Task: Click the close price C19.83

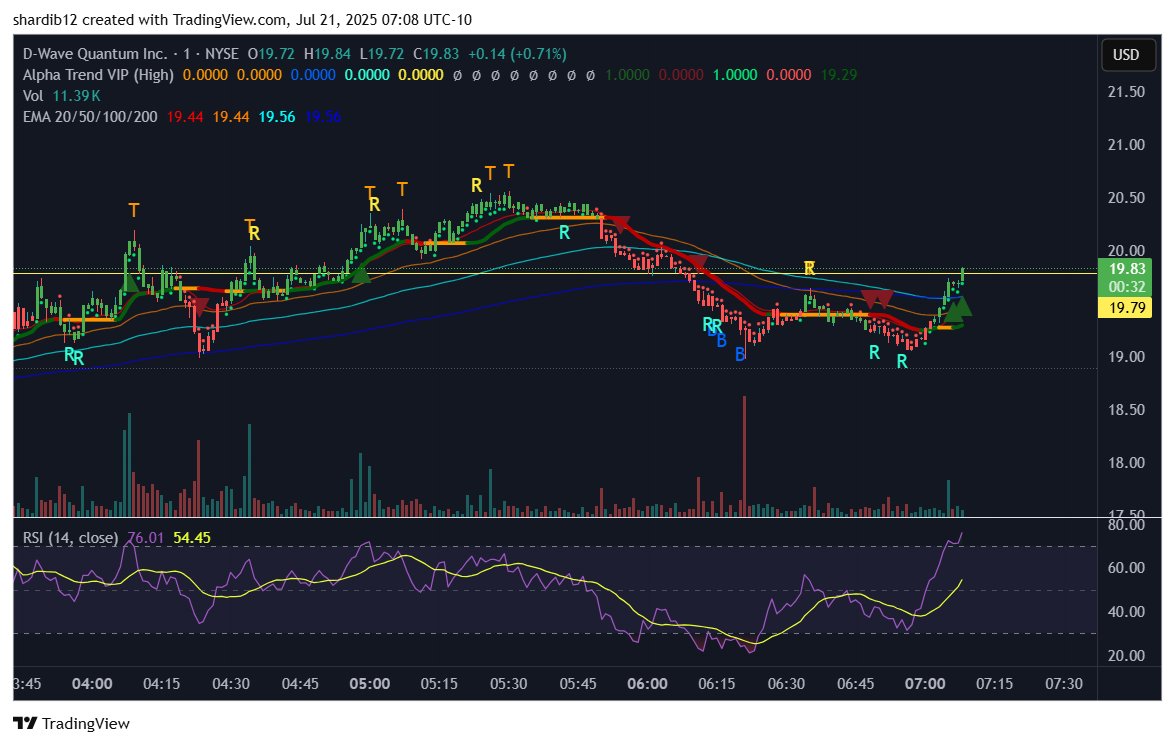Action: [x=436, y=54]
